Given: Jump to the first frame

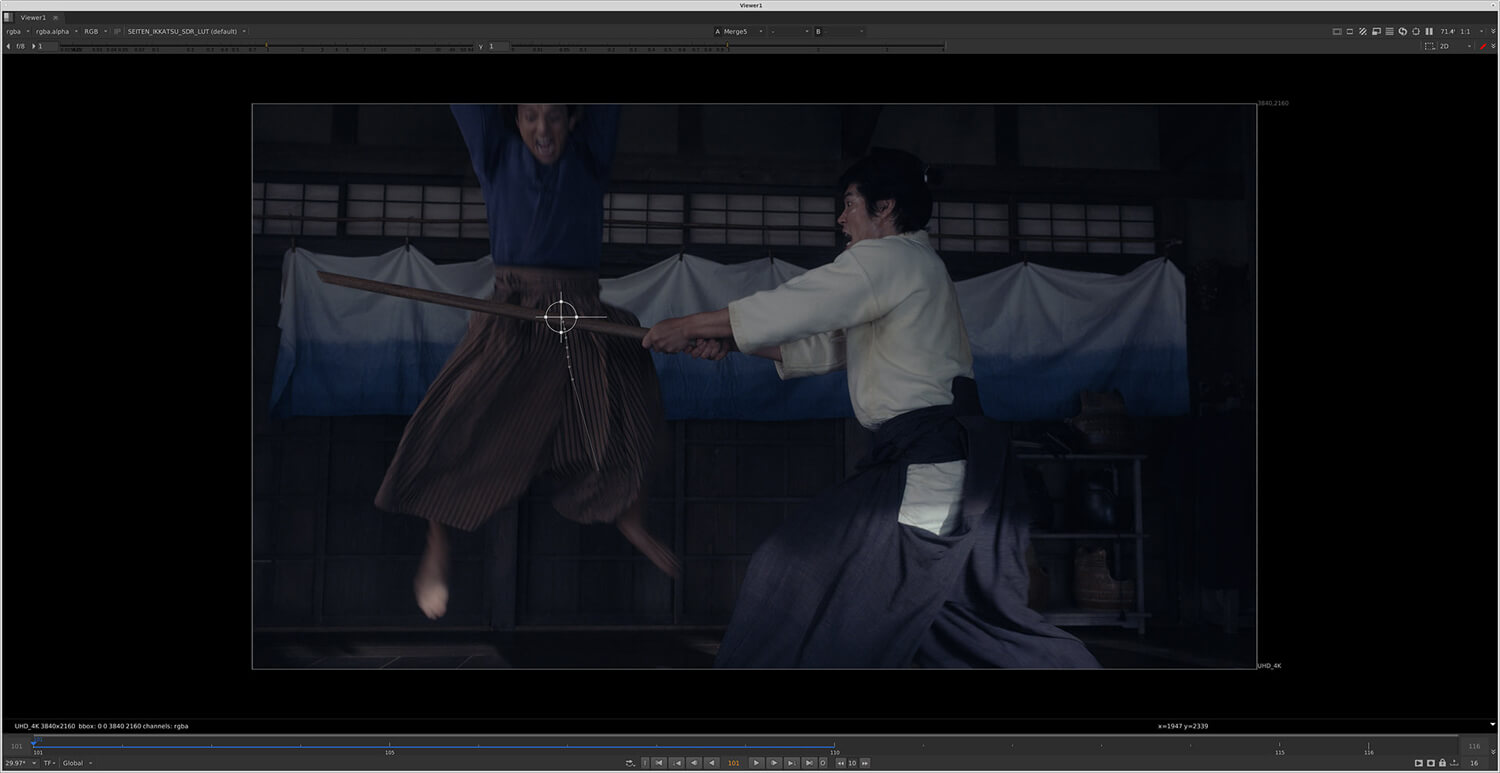Looking at the screenshot, I should pos(659,763).
